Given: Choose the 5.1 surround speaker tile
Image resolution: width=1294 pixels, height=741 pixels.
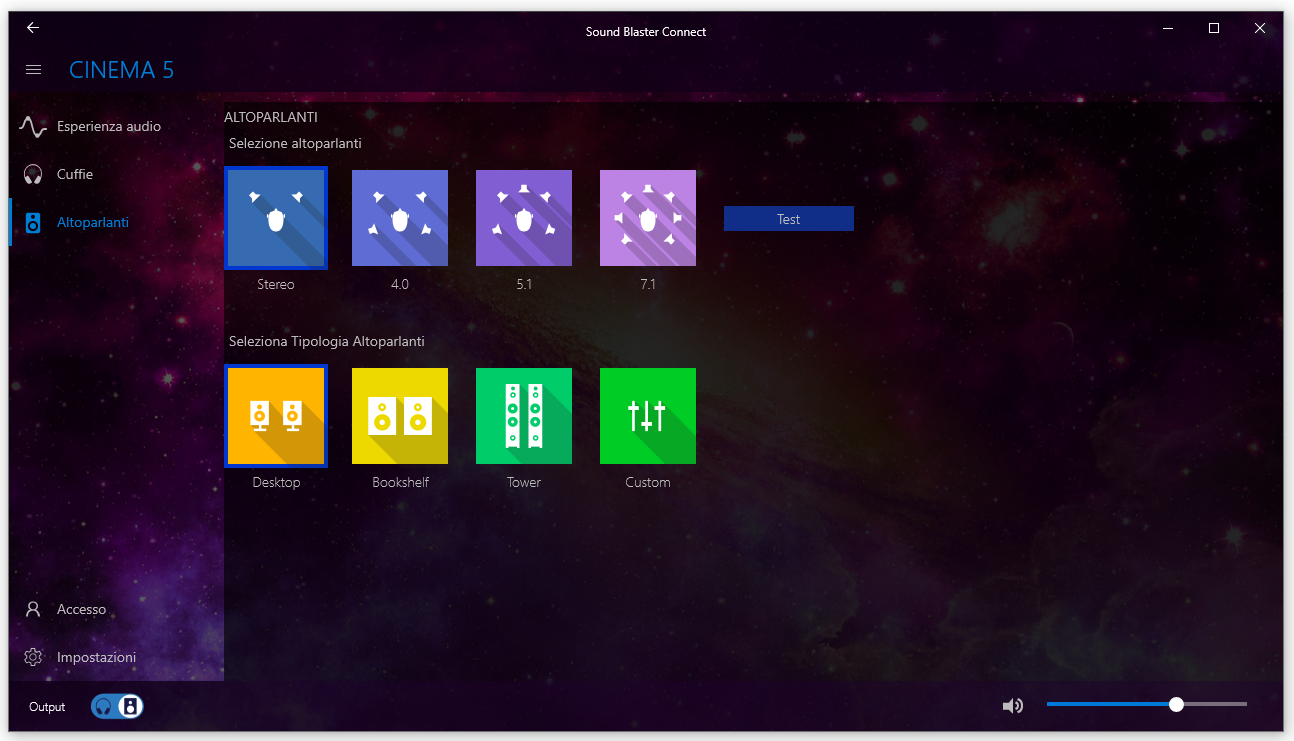Looking at the screenshot, I should pos(524,218).
